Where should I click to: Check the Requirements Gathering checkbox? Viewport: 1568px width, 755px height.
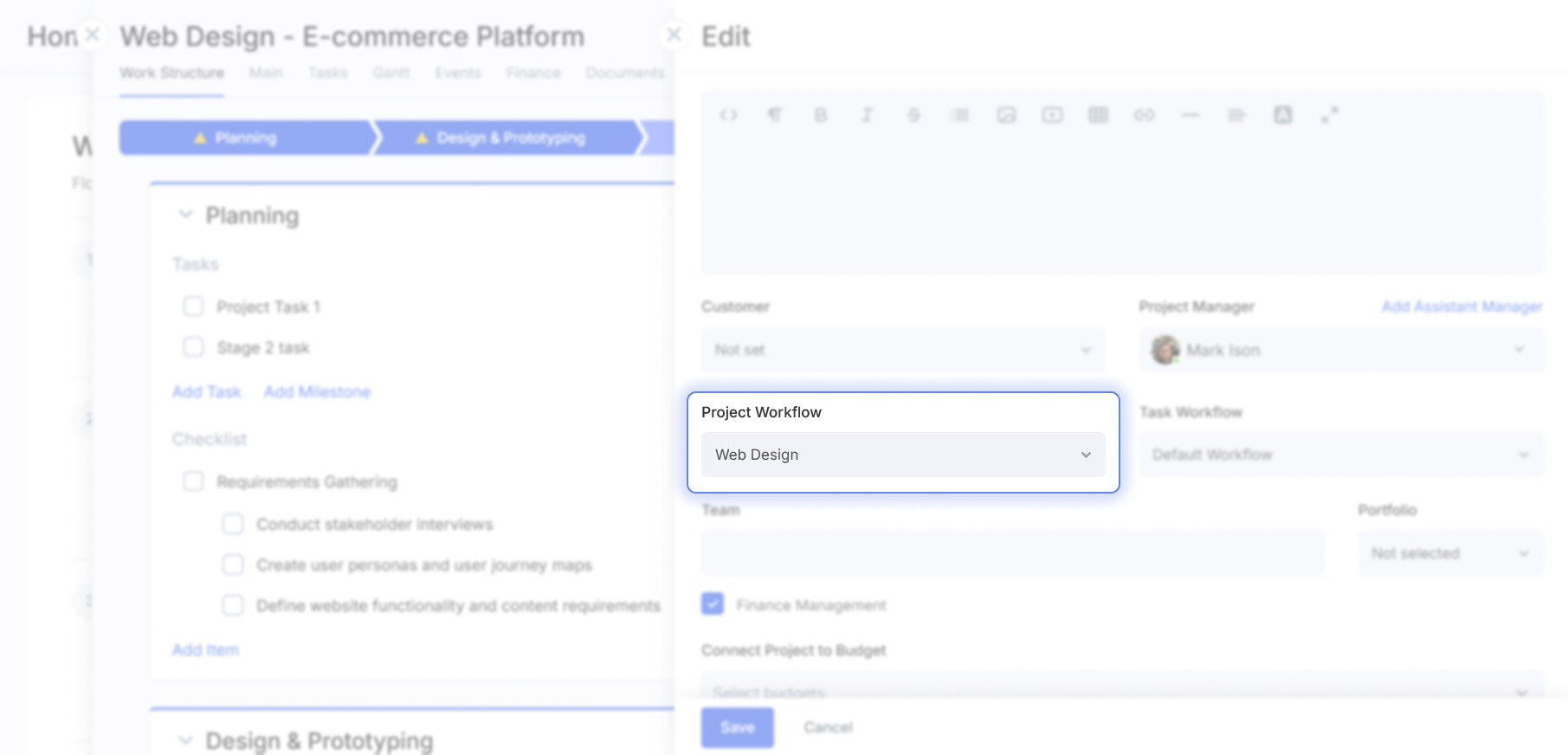tap(193, 481)
